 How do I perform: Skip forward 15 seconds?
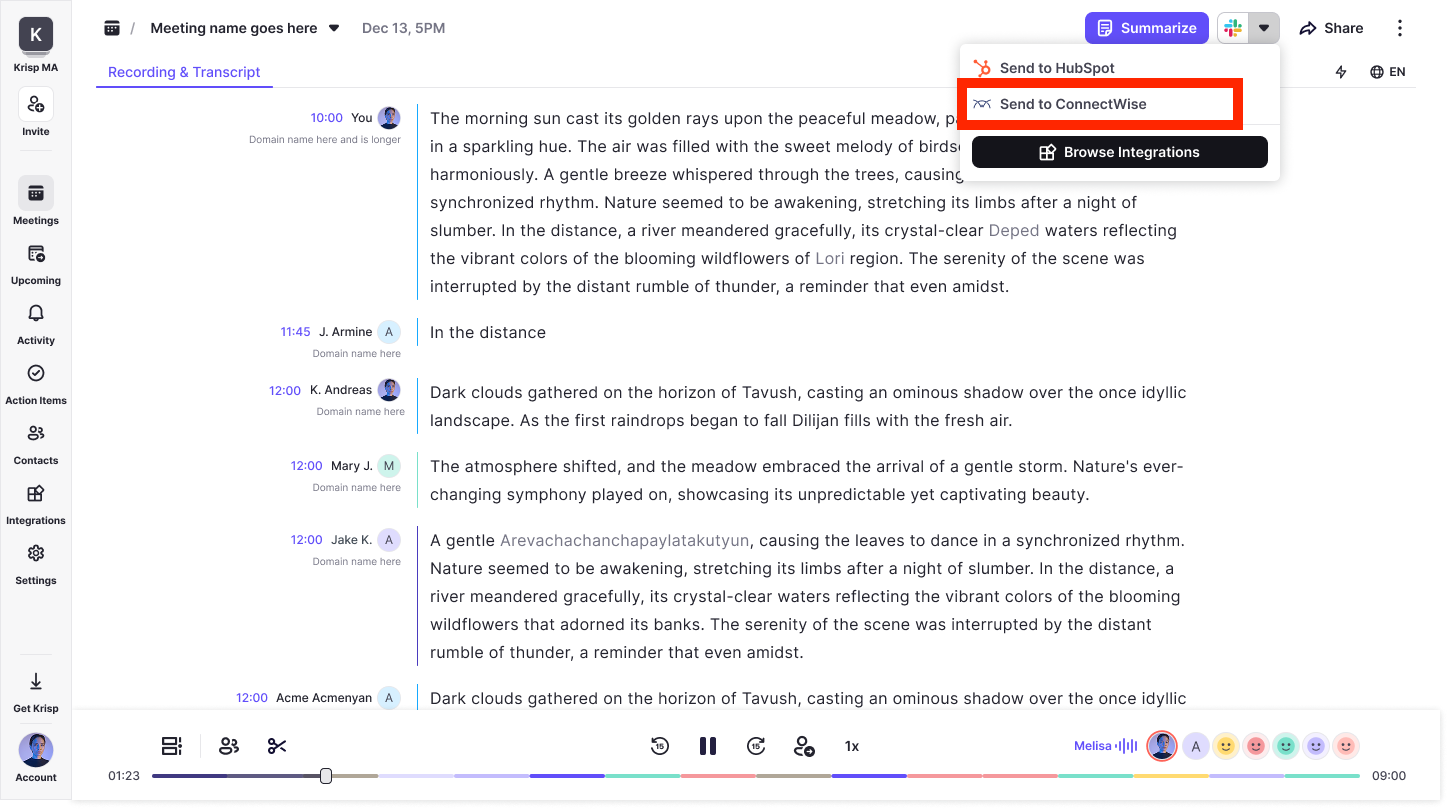click(756, 746)
